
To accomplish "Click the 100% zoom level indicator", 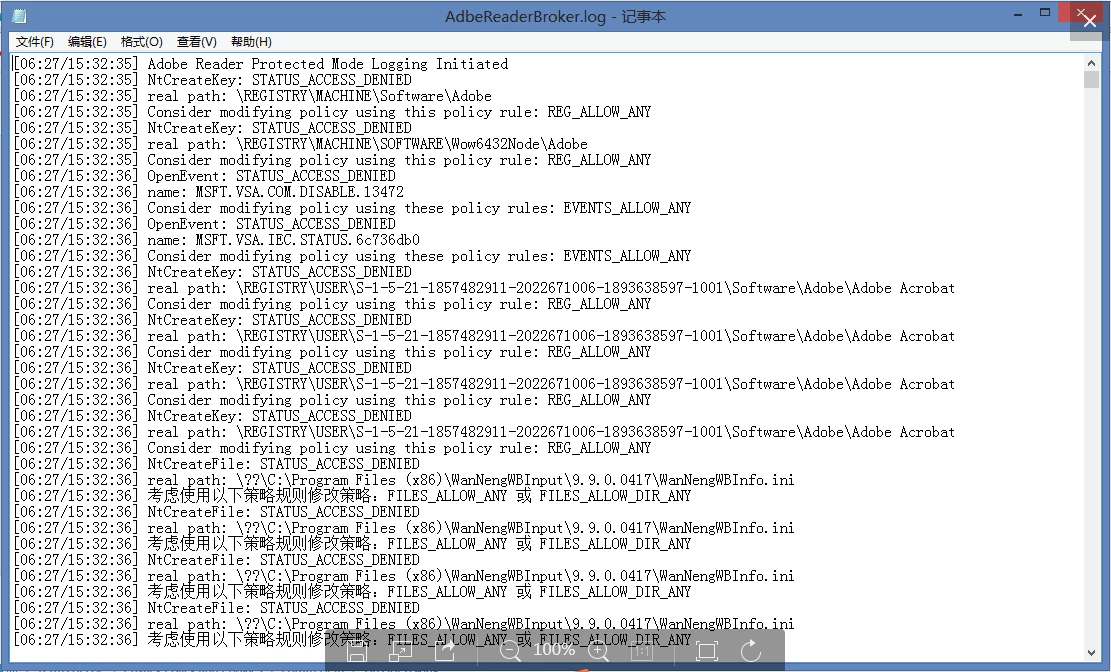I will [554, 650].
